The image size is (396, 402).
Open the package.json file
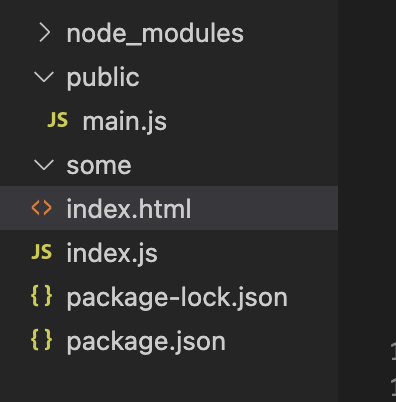[x=146, y=342]
